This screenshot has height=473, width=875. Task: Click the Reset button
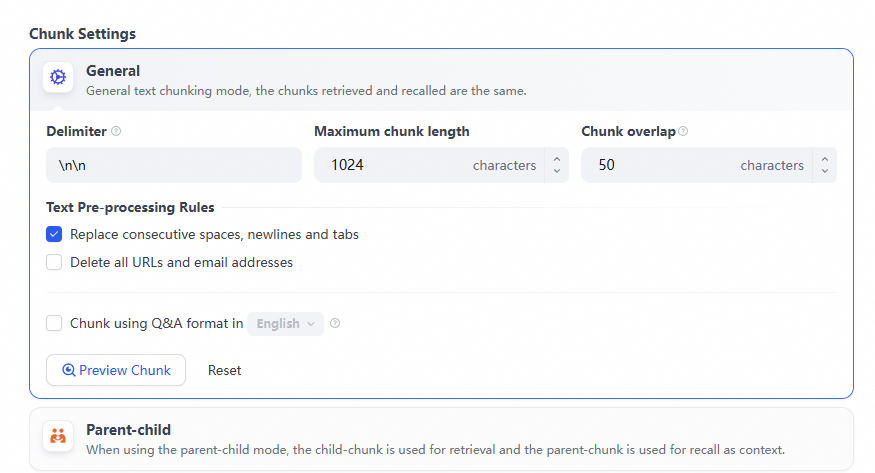tap(225, 370)
